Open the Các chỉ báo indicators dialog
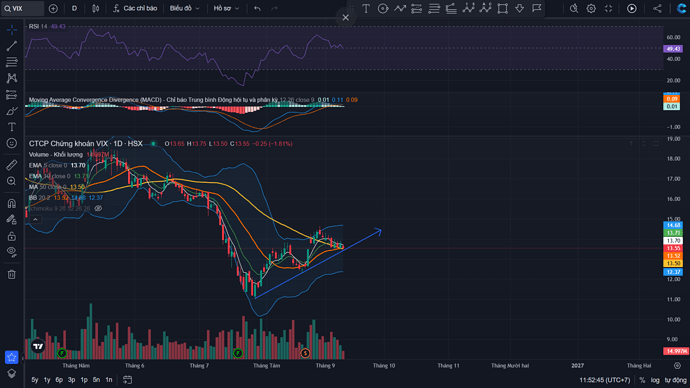 pyautogui.click(x=135, y=8)
